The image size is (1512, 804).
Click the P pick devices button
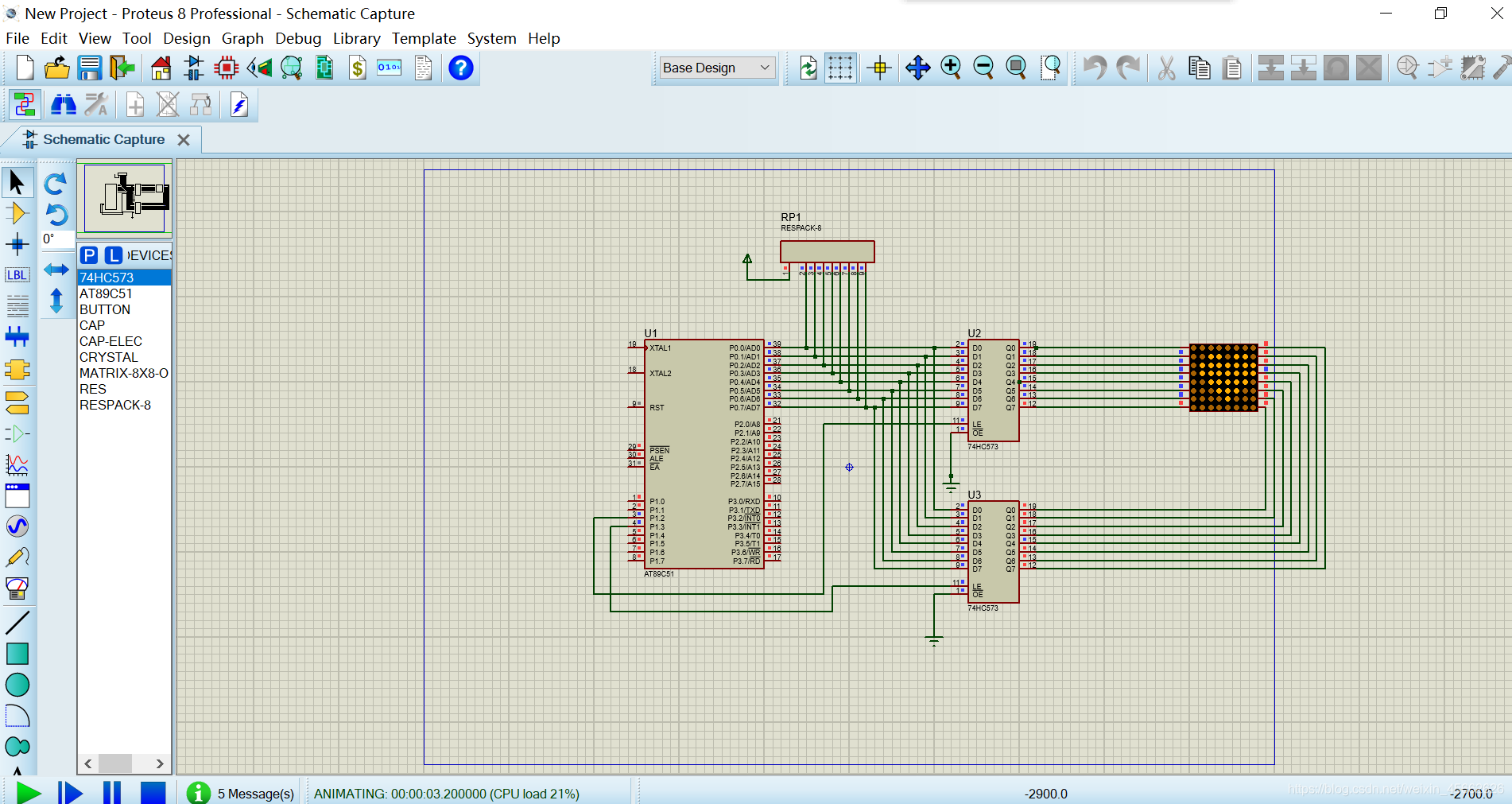tap(89, 255)
